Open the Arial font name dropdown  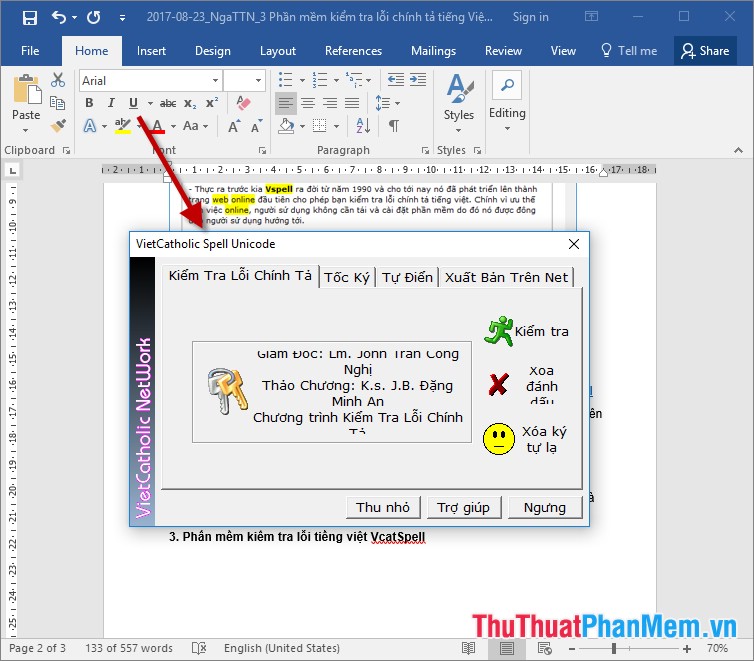215,80
